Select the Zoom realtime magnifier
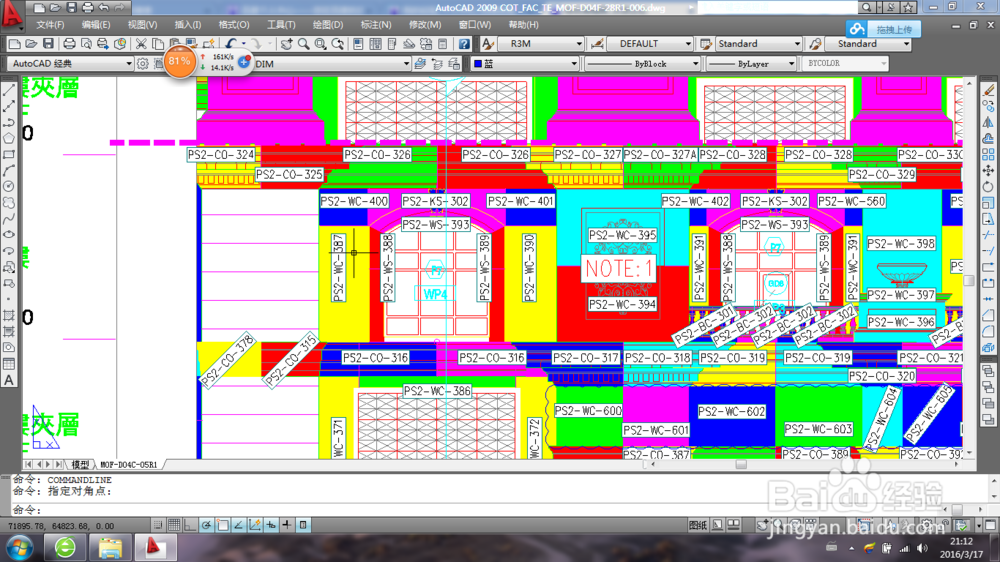 [304, 44]
